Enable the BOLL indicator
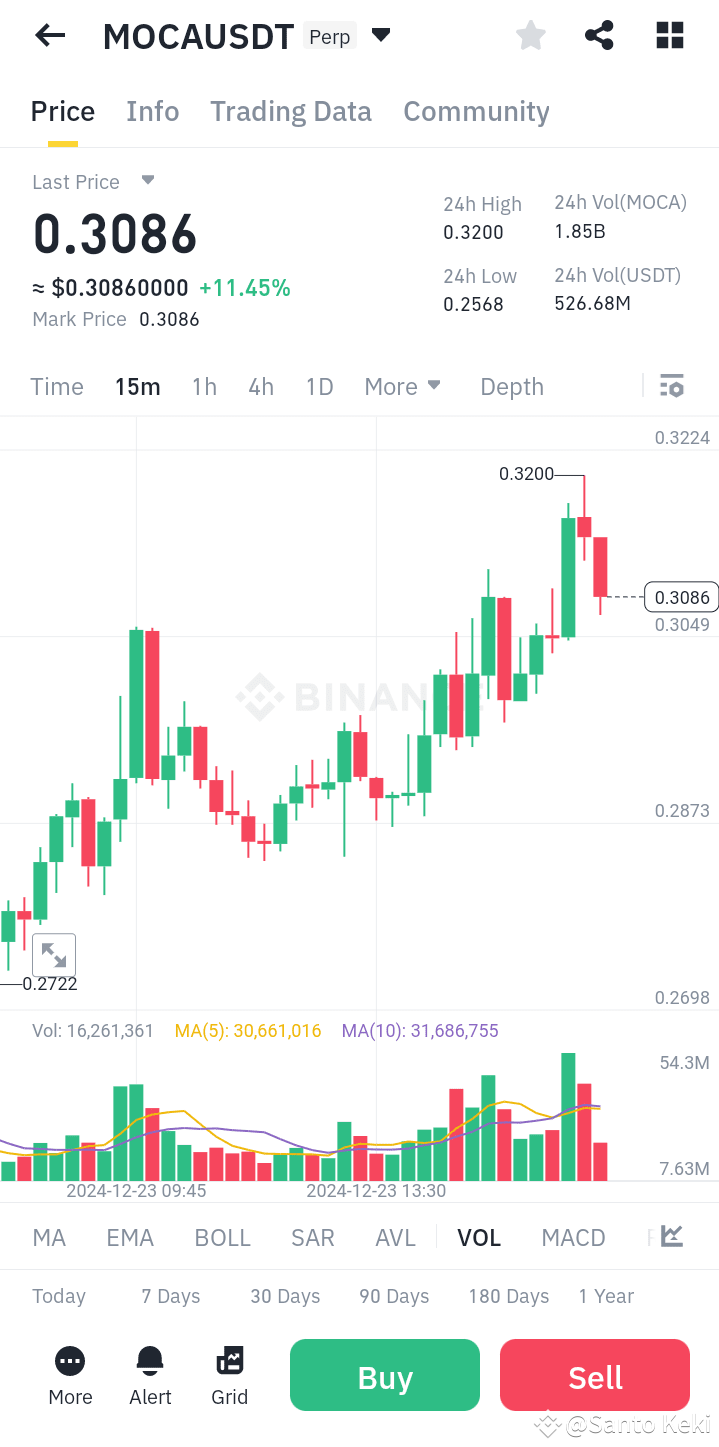 tap(222, 1237)
